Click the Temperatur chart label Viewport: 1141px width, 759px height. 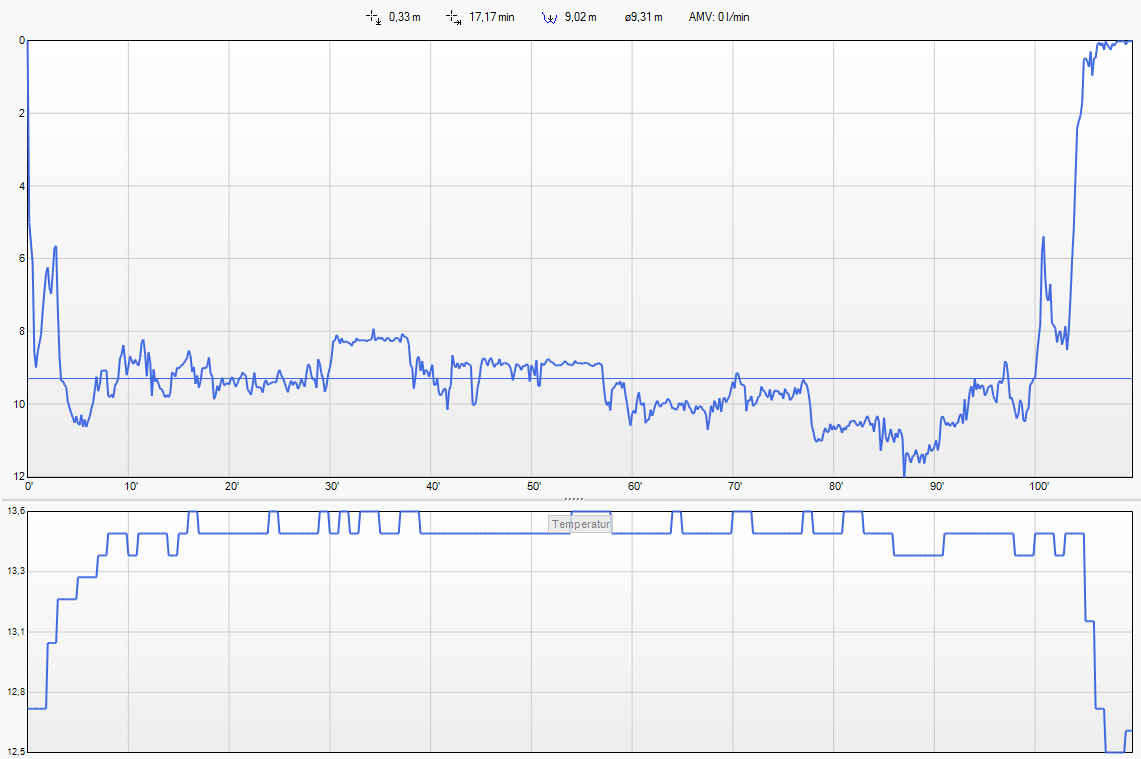click(x=580, y=524)
